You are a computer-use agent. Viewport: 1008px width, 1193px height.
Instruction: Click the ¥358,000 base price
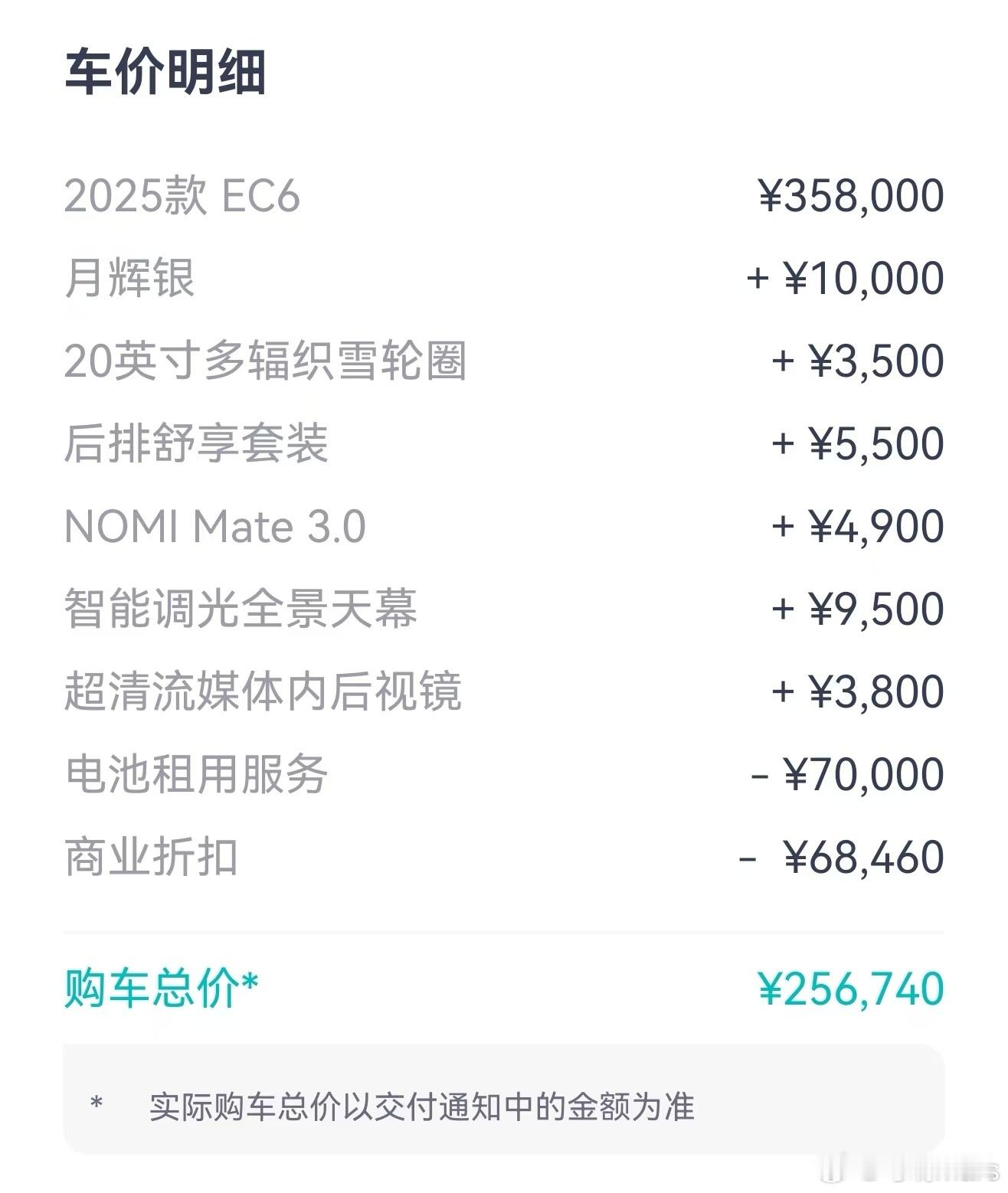[851, 196]
